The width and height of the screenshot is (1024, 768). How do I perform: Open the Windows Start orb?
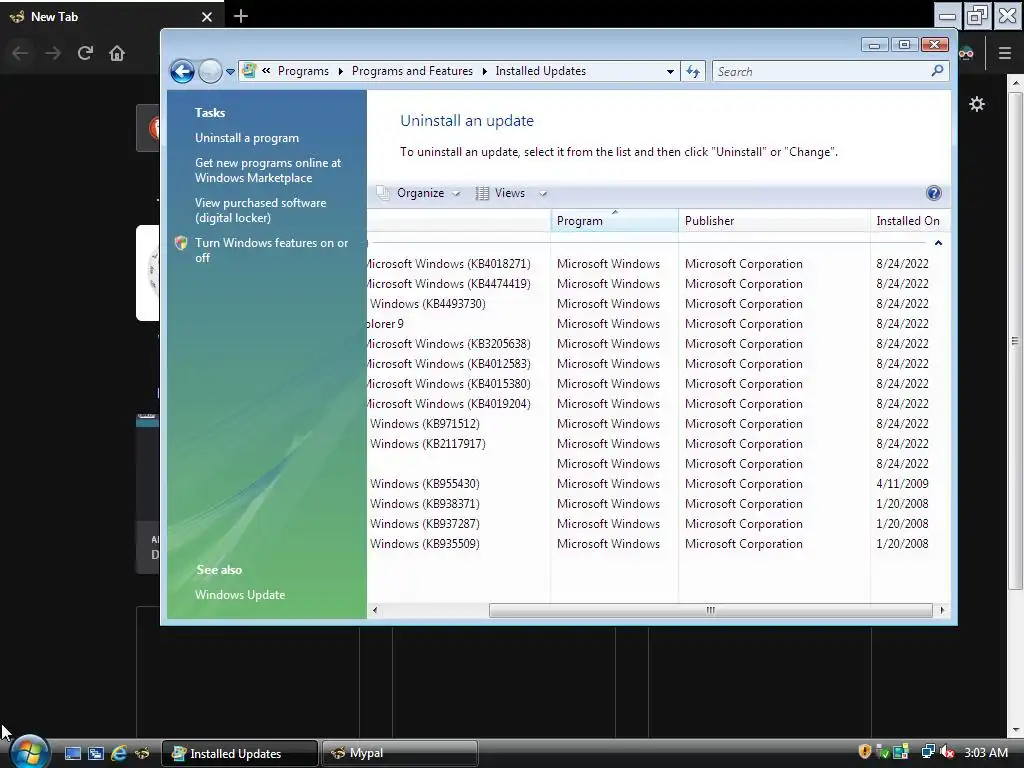pos(29,751)
